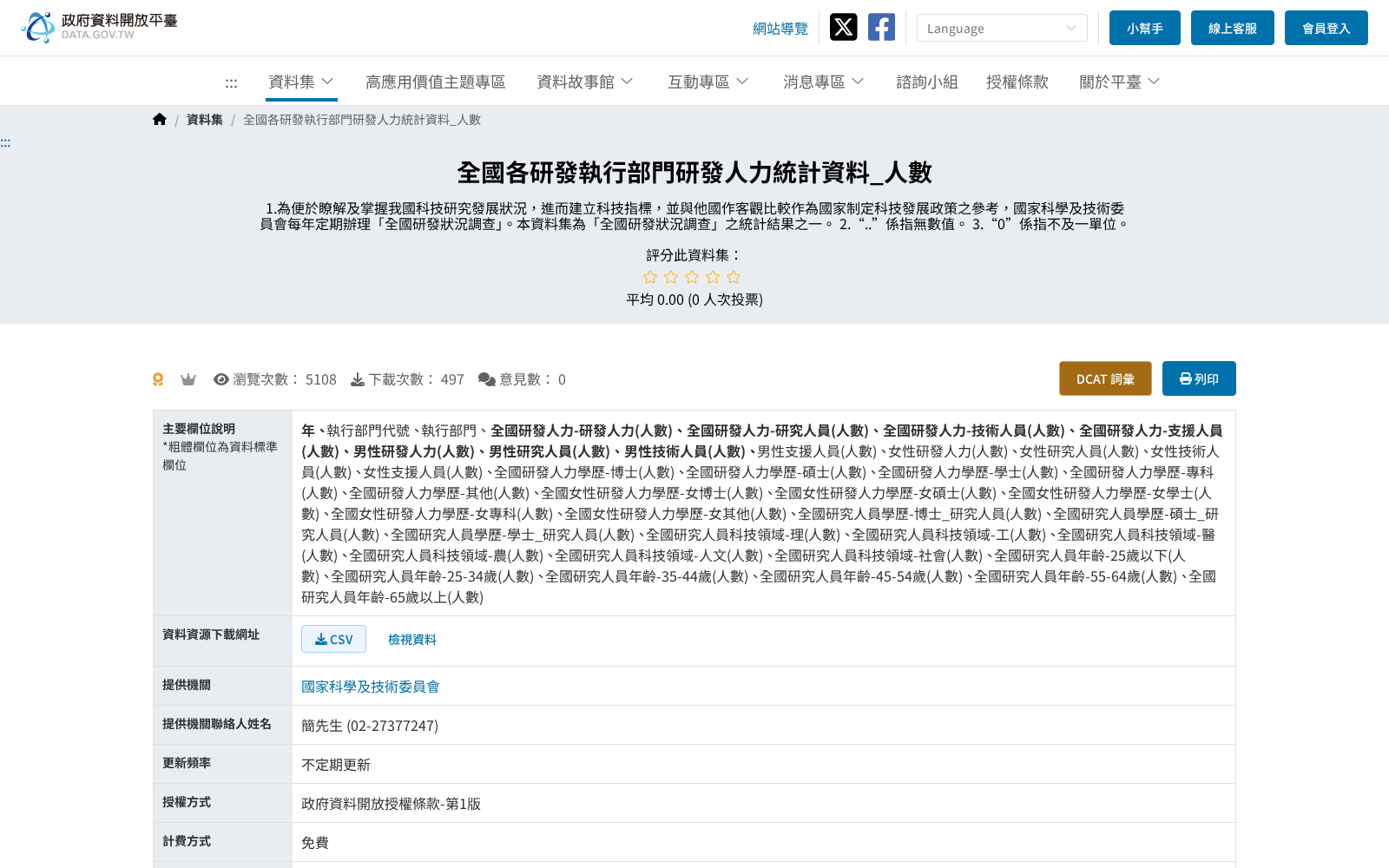Open 國家科學及技術委員會 provider link

[371, 687]
